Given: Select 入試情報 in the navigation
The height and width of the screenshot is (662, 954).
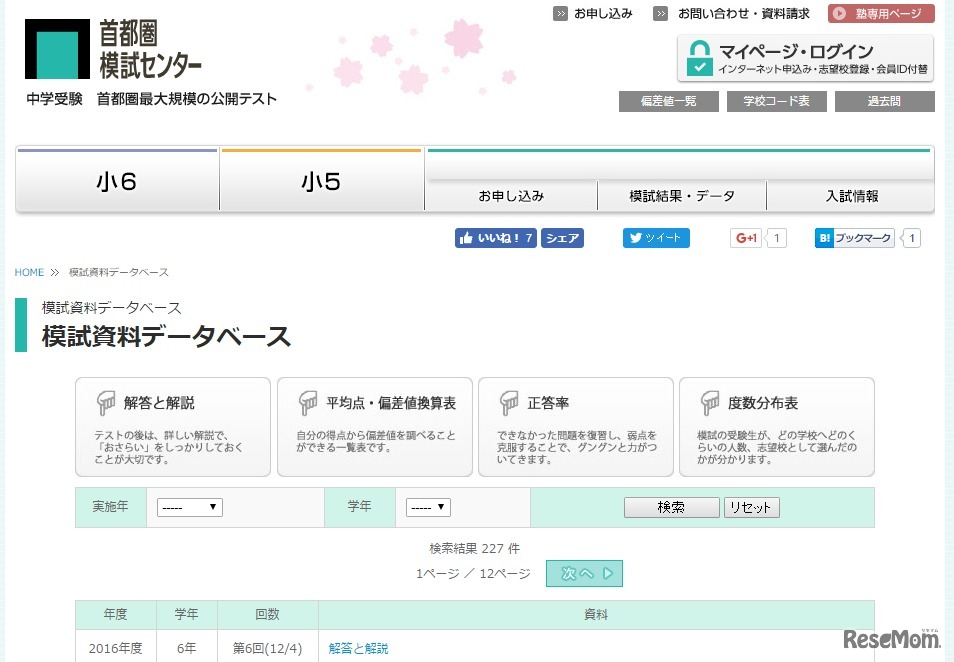Looking at the screenshot, I should [851, 196].
